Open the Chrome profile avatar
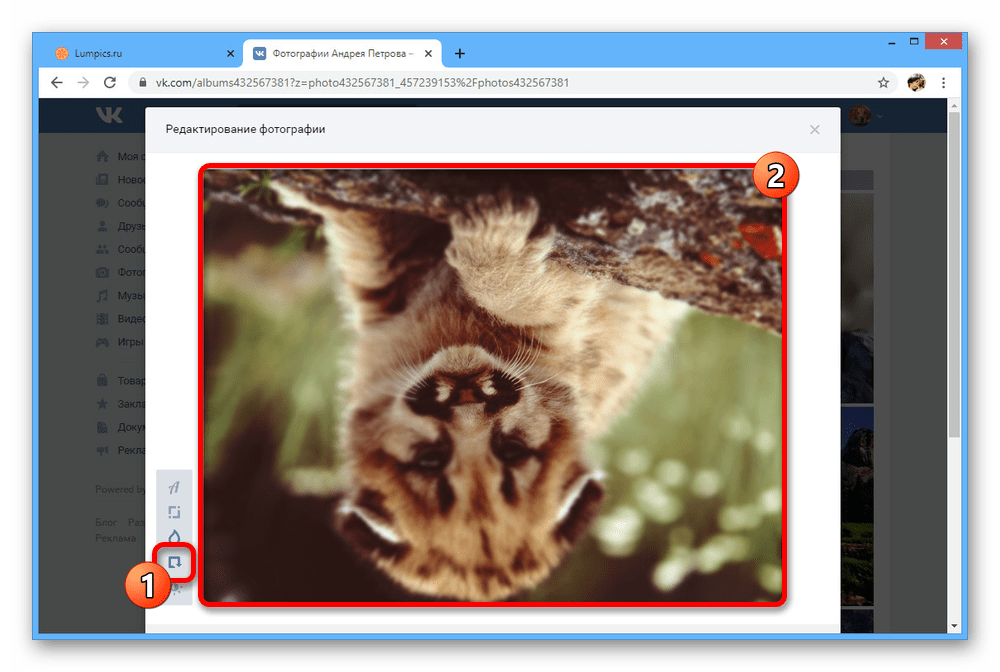This screenshot has height=672, width=1000. 916,82
